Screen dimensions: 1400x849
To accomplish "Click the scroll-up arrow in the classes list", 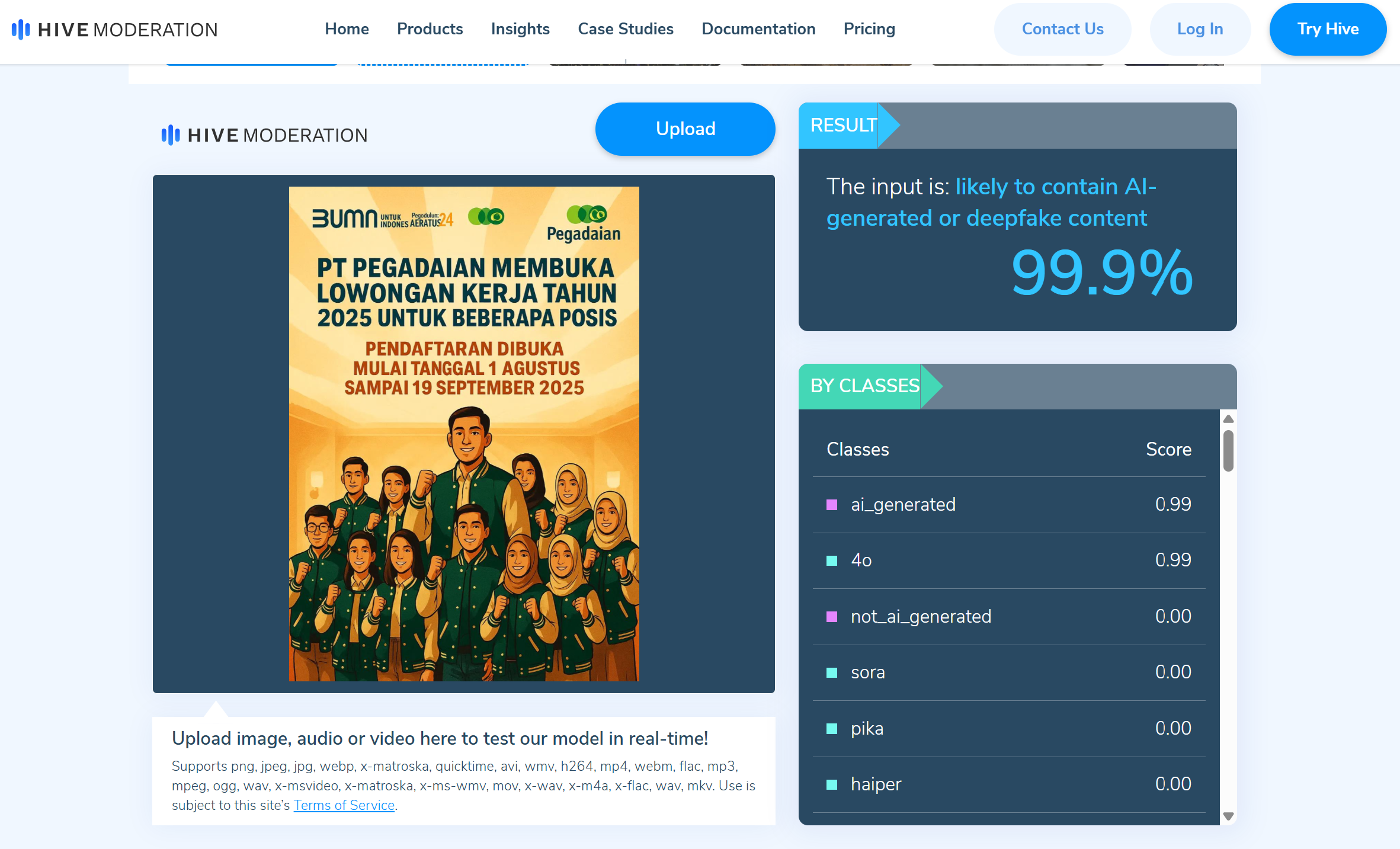I will click(1228, 419).
